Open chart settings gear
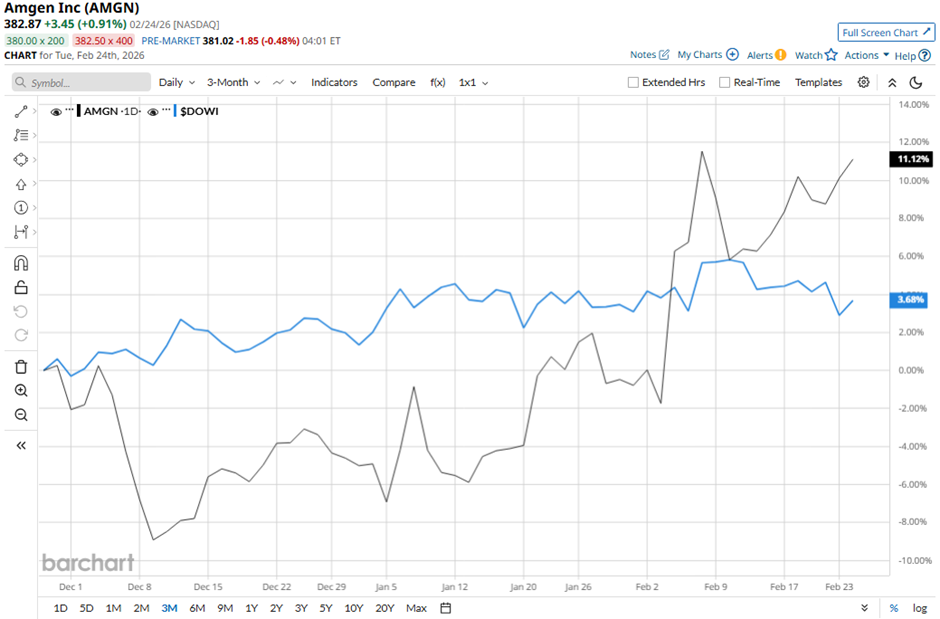The image size is (940, 619). point(863,82)
